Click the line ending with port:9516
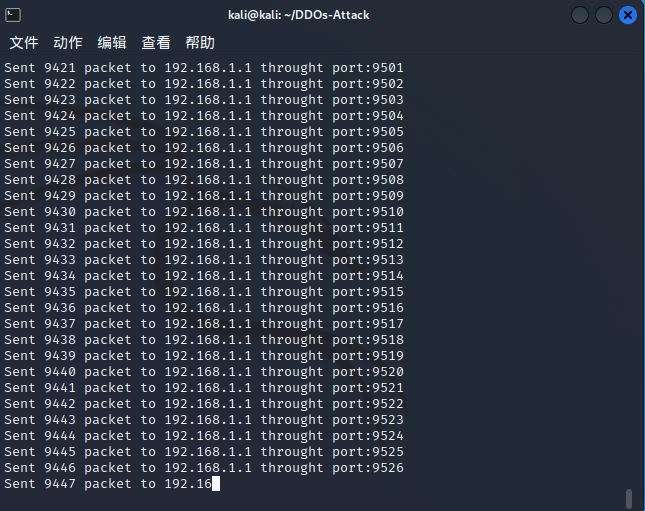The image size is (645, 511). tap(204, 308)
